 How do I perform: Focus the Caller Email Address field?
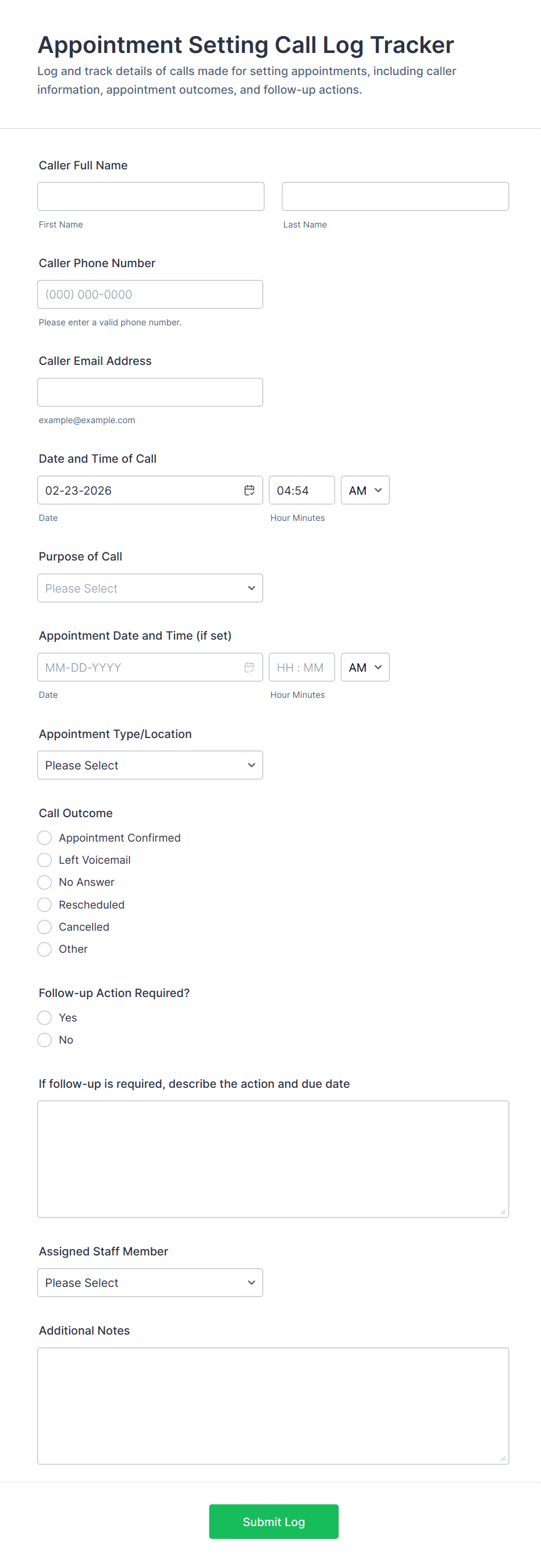[x=150, y=393]
